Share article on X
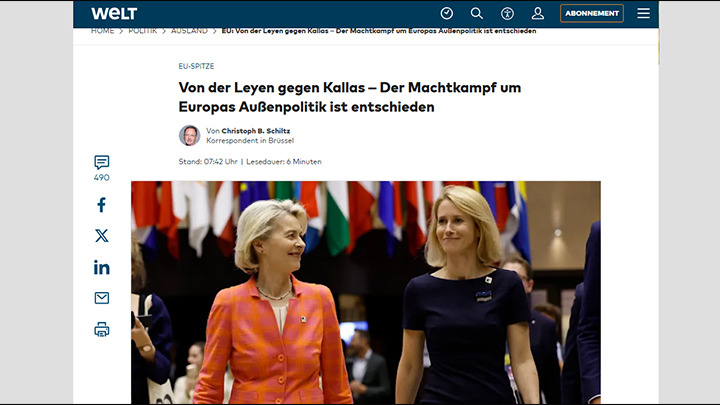720x405 pixels. coord(101,236)
